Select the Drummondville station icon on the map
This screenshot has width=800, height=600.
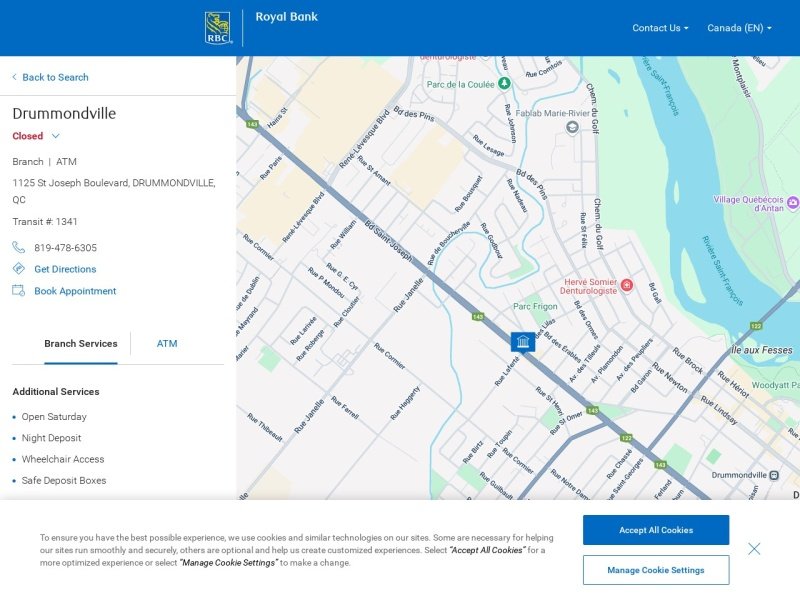774,476
